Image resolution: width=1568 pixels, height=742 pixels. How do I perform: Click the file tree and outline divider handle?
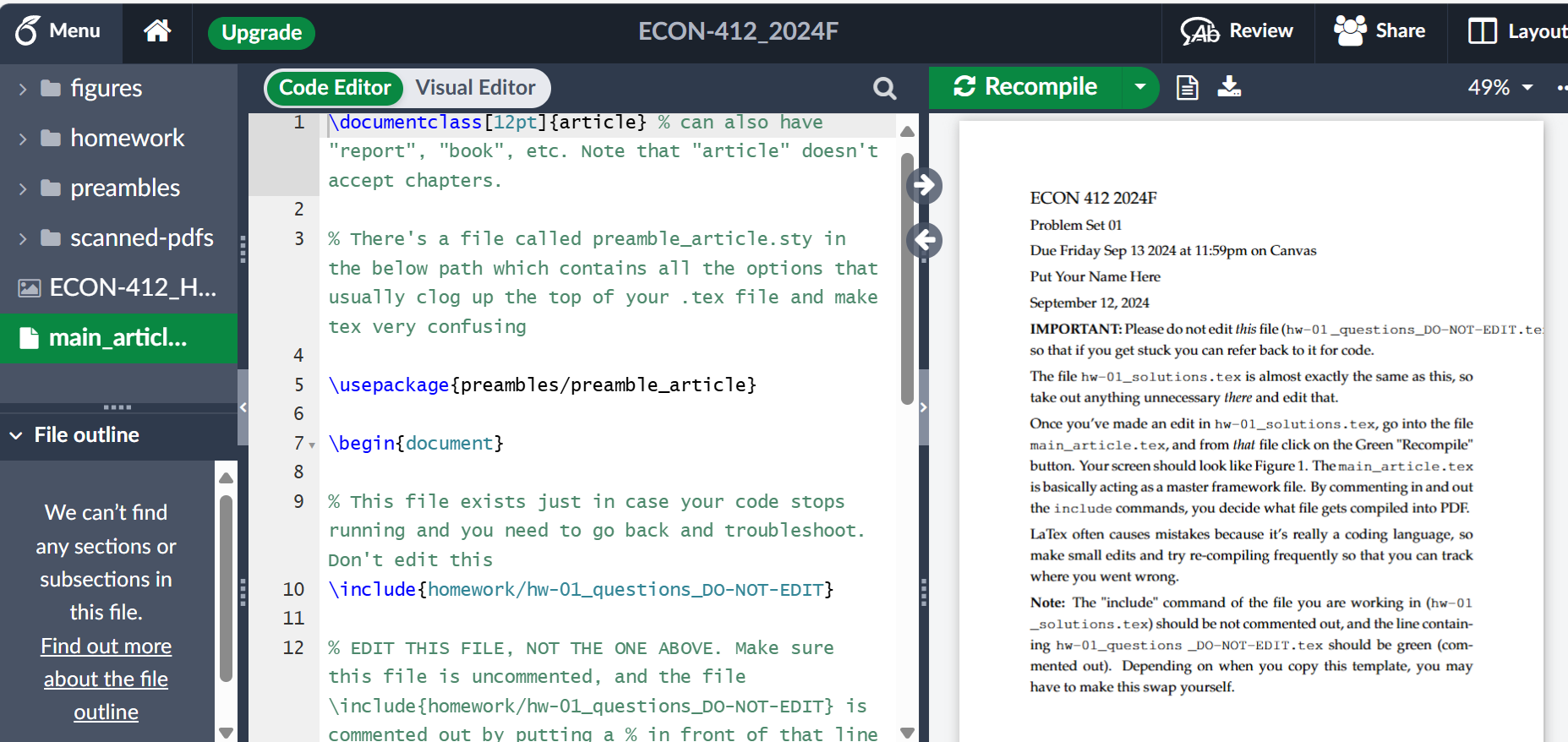[117, 407]
